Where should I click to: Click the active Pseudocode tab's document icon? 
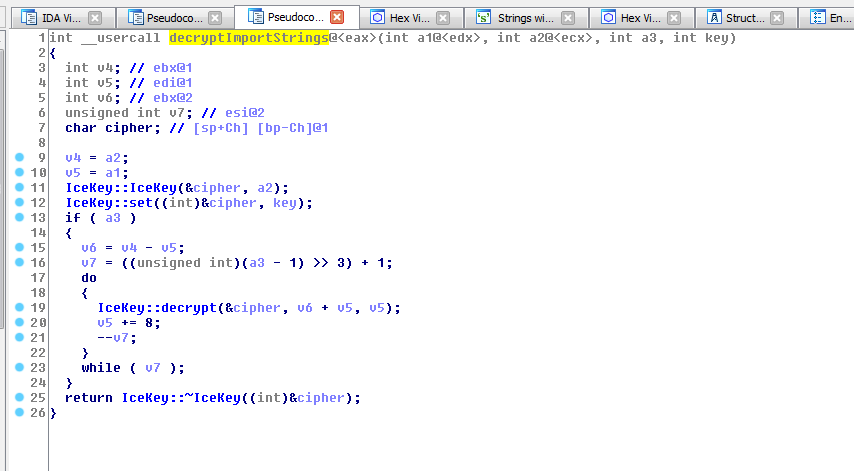255,17
